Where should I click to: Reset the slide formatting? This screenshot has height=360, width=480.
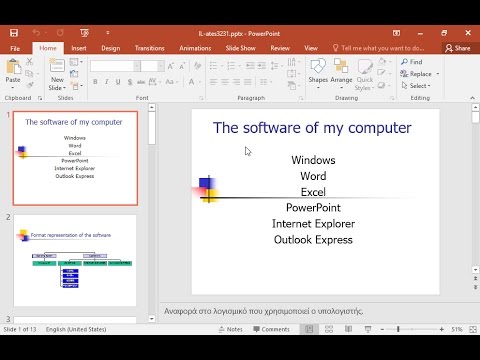[x=74, y=74]
